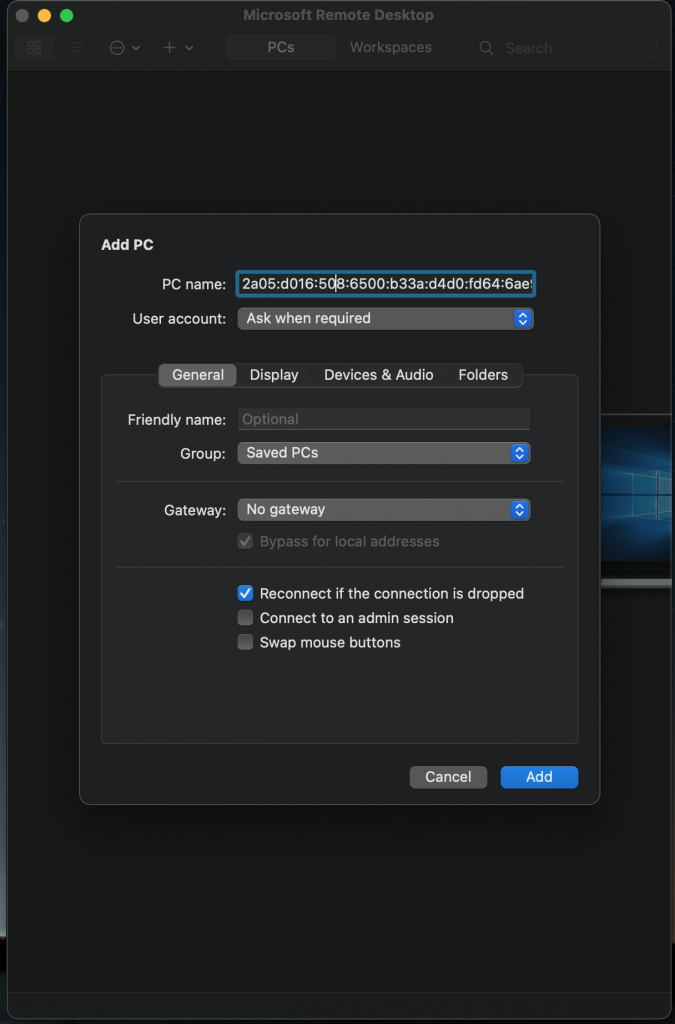
Task: Click the plus add icon in the toolbar
Action: [x=170, y=48]
